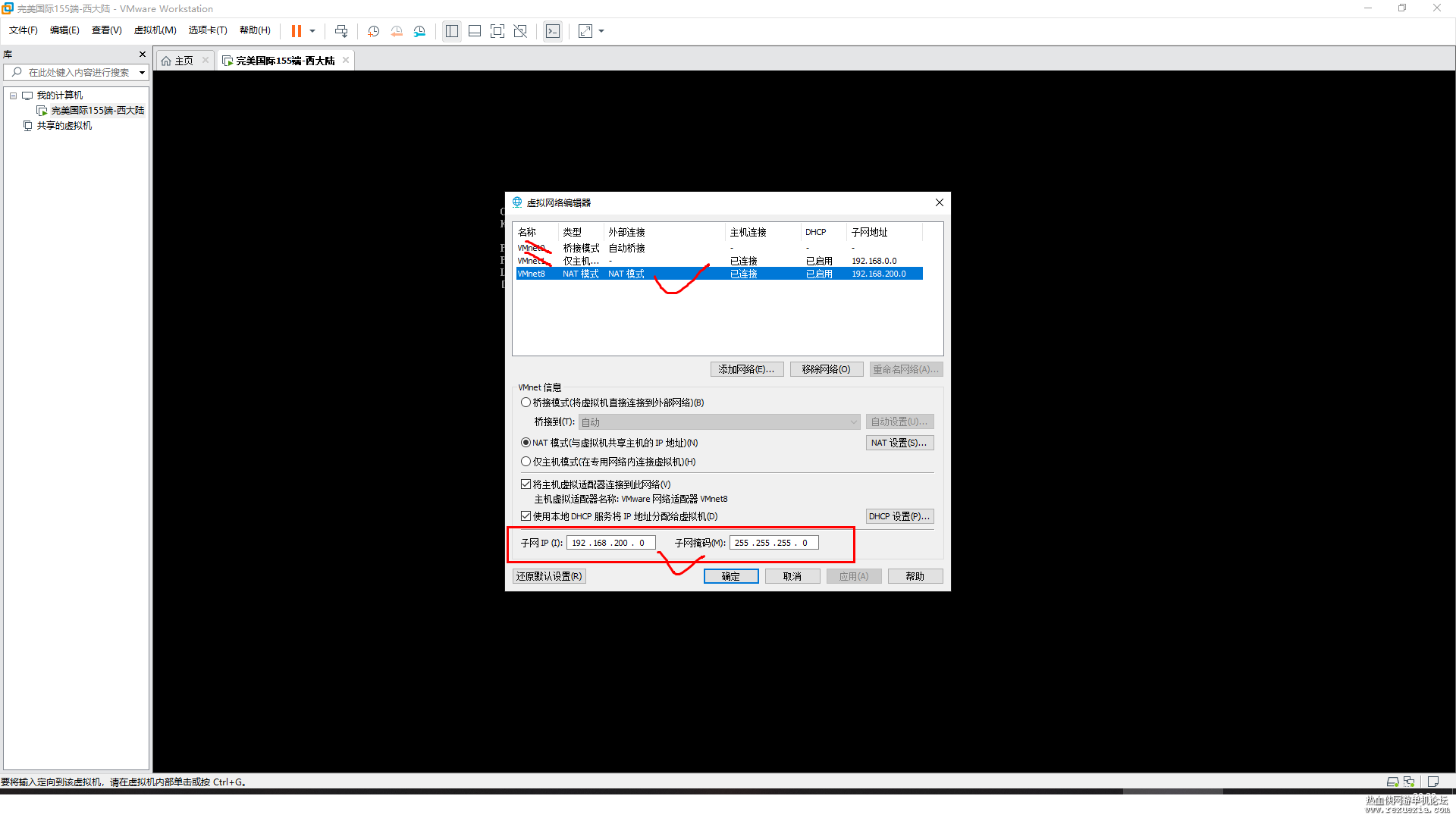
Task: Open the 虚拟机(M) menu
Action: [155, 30]
